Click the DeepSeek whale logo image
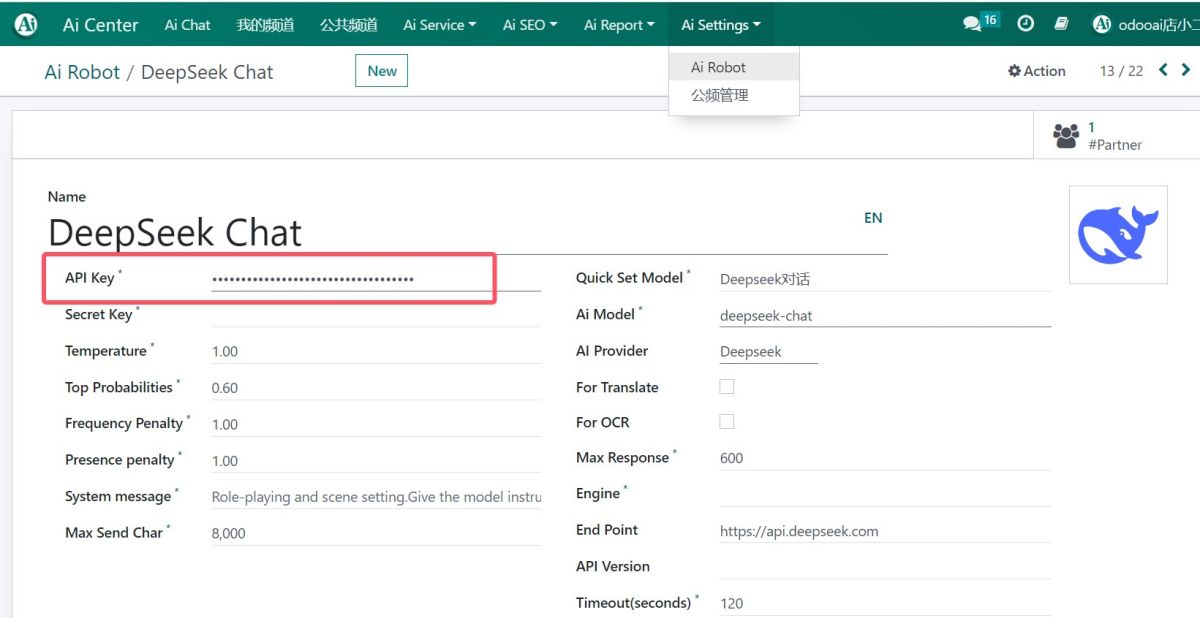 coord(1117,234)
